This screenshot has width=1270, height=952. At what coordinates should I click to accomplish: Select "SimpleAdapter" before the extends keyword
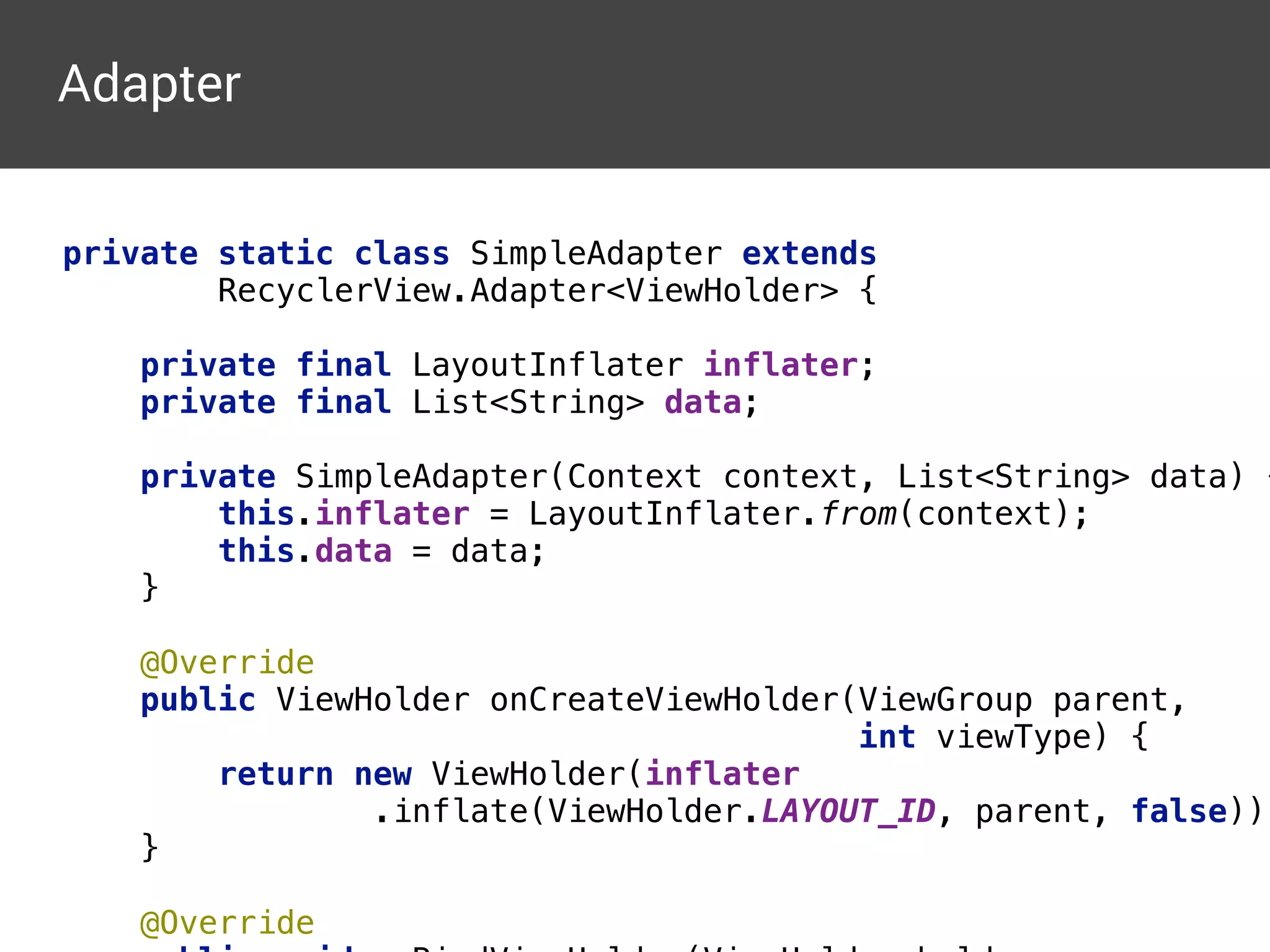pyautogui.click(x=596, y=255)
